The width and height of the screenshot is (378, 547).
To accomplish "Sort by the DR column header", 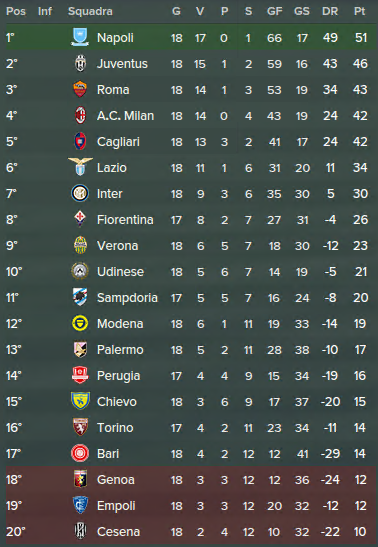I will pyautogui.click(x=330, y=11).
